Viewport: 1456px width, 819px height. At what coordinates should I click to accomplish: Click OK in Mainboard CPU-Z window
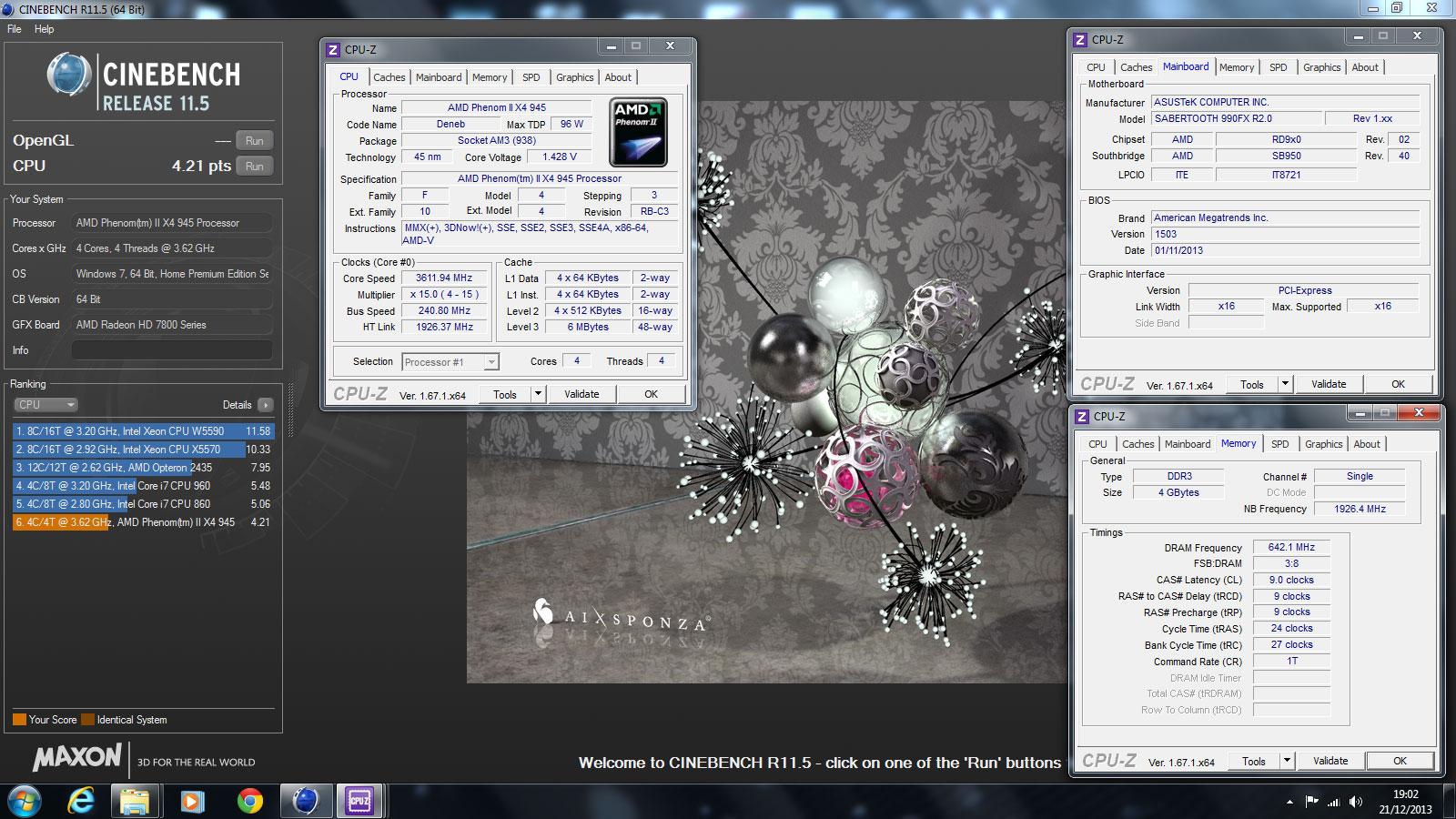tap(1399, 384)
